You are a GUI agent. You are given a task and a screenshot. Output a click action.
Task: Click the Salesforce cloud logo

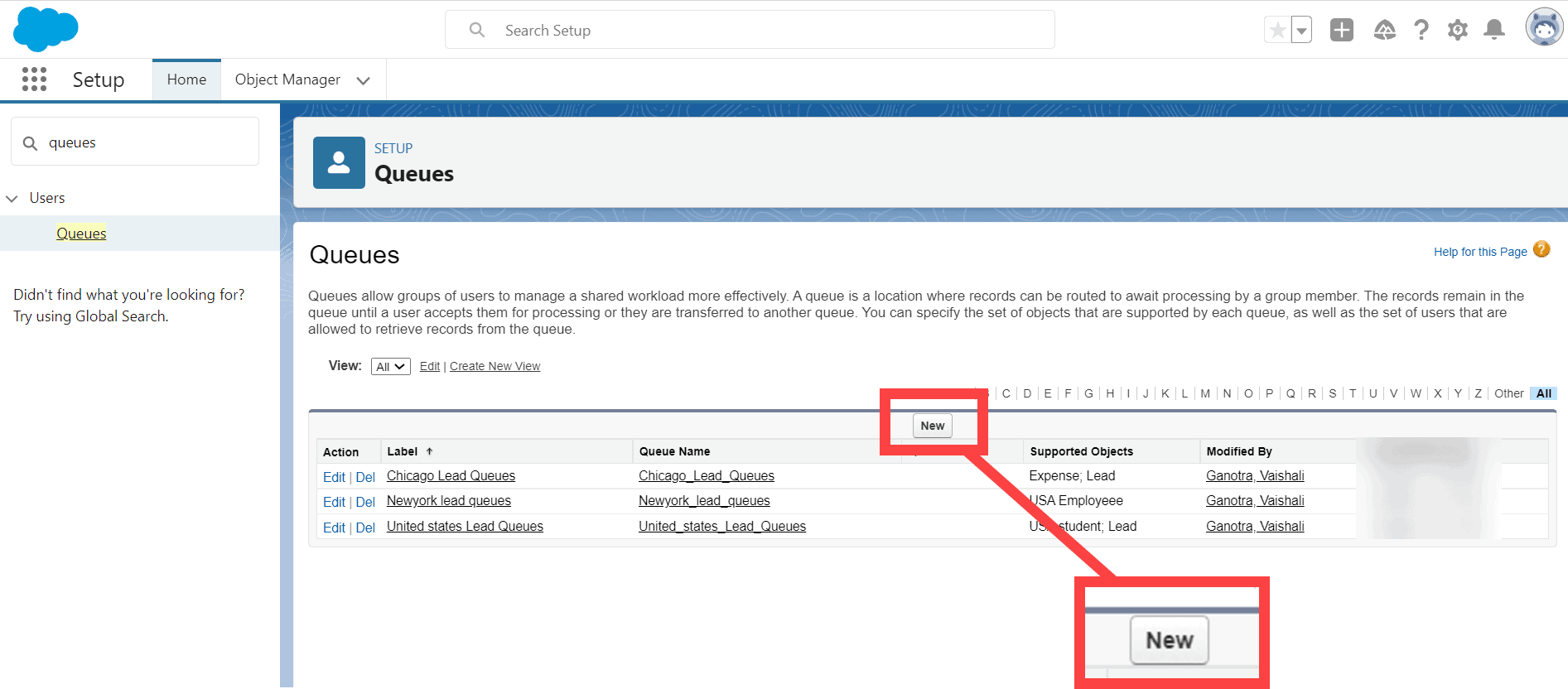coord(46,29)
